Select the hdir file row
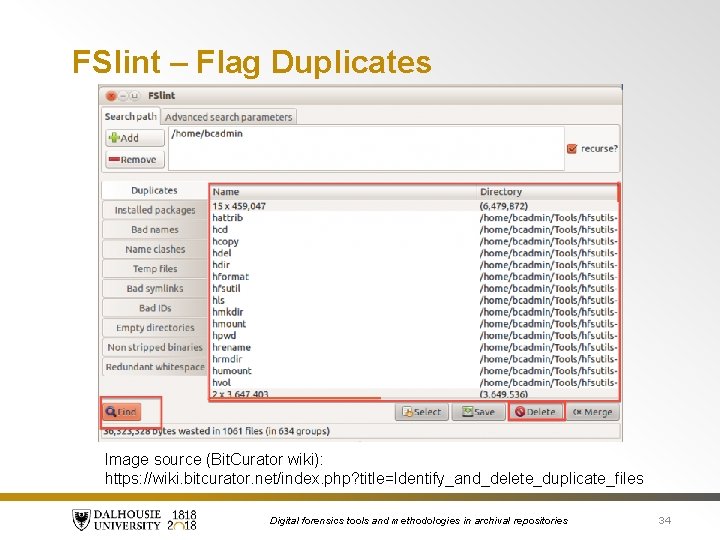The width and height of the screenshot is (720, 540). click(414, 265)
